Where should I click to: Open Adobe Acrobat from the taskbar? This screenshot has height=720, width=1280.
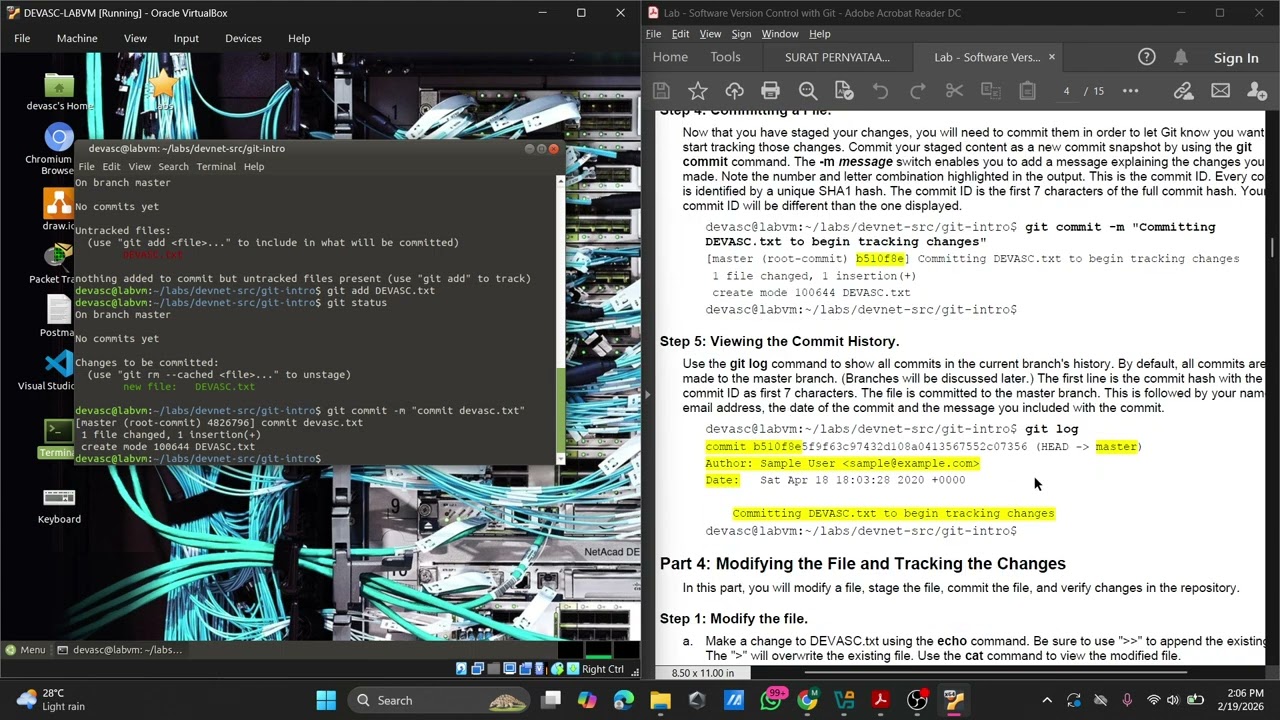point(880,700)
